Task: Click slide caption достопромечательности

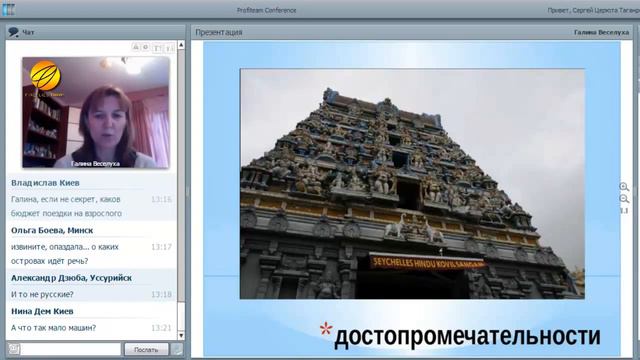Action: tap(467, 336)
